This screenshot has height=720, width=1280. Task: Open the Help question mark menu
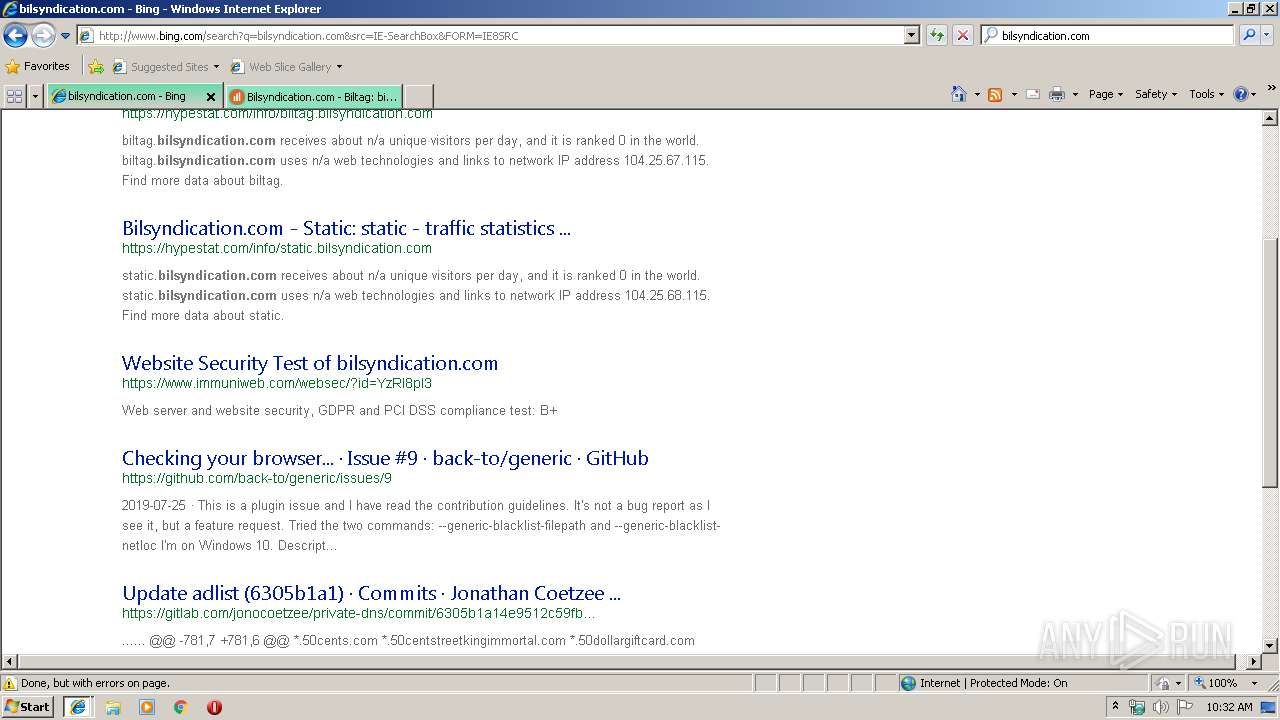coord(1244,94)
